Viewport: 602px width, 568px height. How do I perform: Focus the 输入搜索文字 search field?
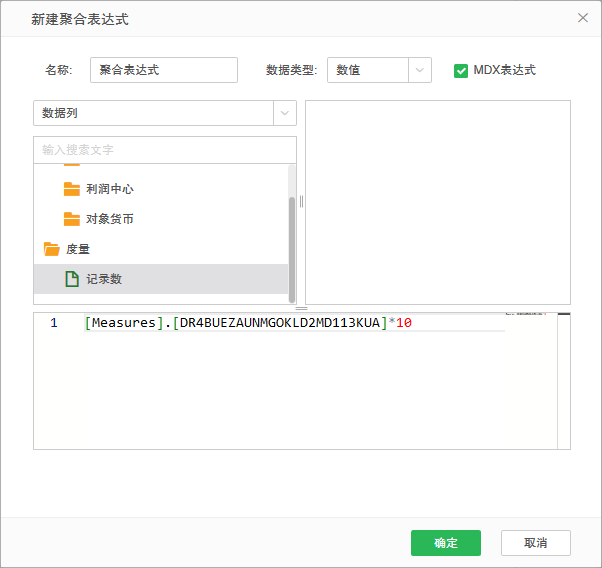165,150
